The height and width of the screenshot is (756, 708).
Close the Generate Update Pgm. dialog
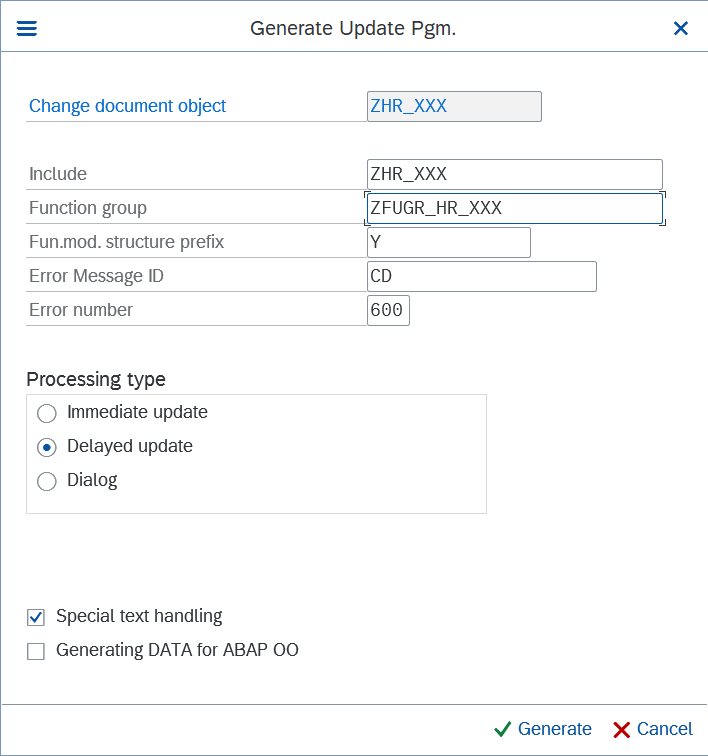point(681,28)
